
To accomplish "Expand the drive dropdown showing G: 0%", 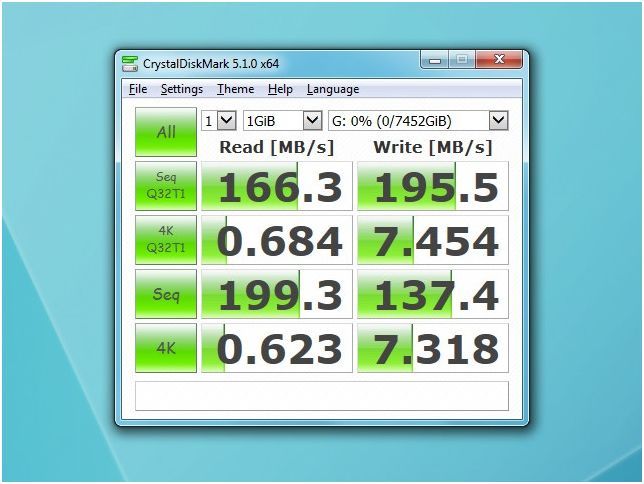I will [x=418, y=121].
